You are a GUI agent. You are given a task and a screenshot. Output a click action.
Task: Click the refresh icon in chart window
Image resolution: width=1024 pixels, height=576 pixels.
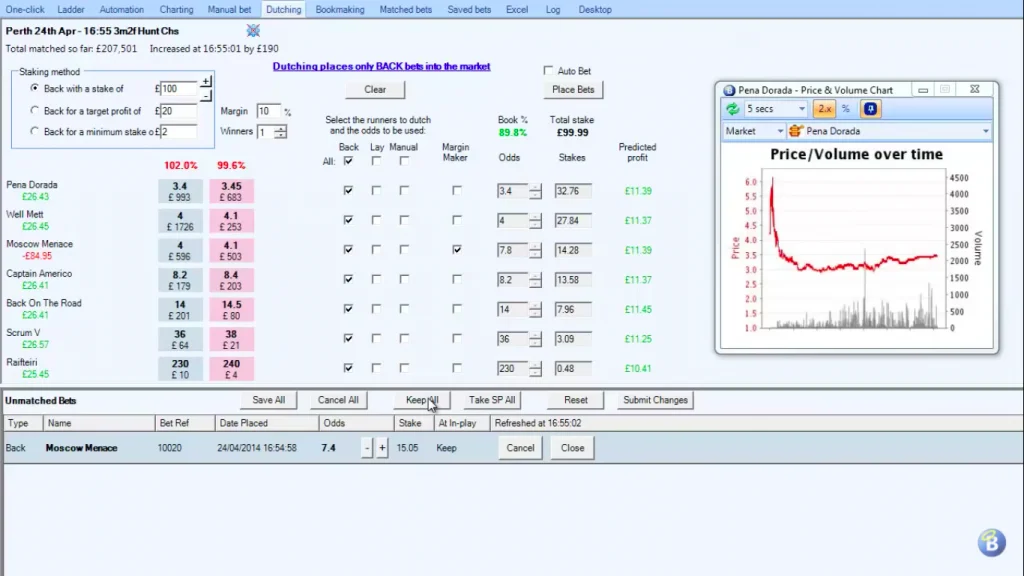tap(733, 109)
